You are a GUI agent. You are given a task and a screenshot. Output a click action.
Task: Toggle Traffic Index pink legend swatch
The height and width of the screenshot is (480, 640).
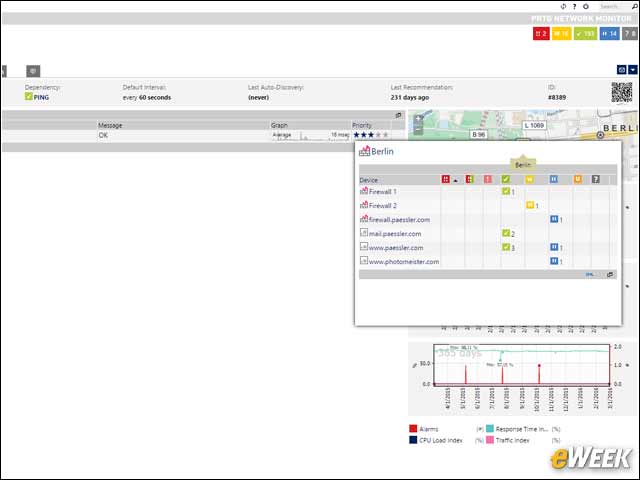pos(490,440)
